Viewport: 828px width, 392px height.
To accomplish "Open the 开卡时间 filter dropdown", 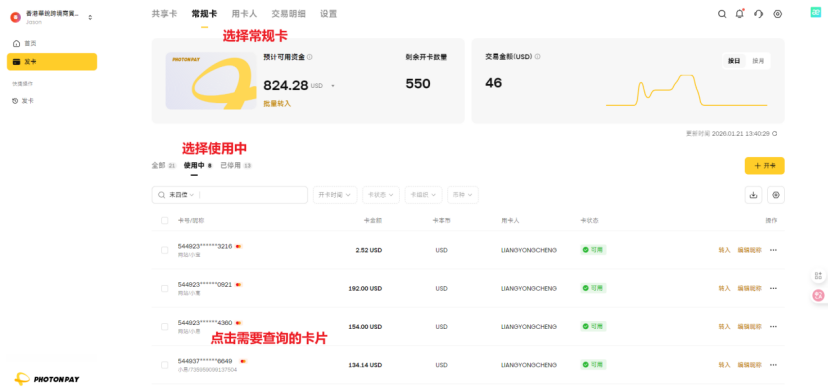I will (335, 195).
